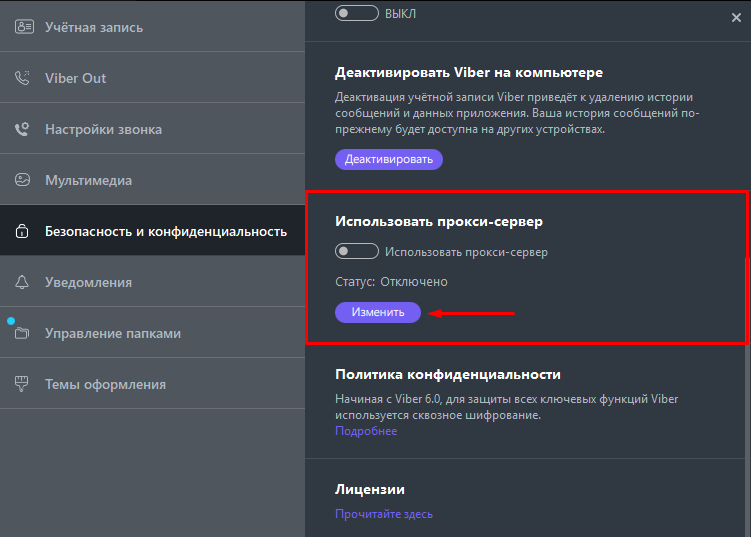Open the Учётная запись section
751x537 pixels.
click(x=152, y=26)
